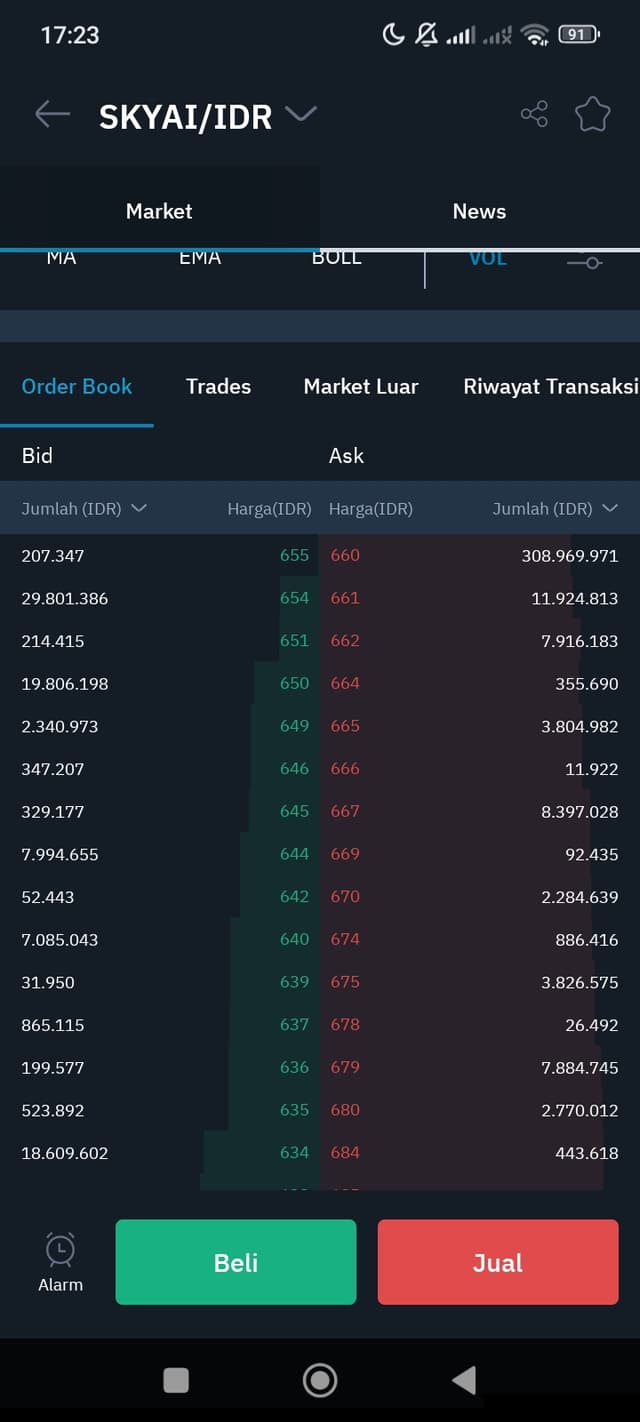Open indicator settings slider icon

(584, 262)
